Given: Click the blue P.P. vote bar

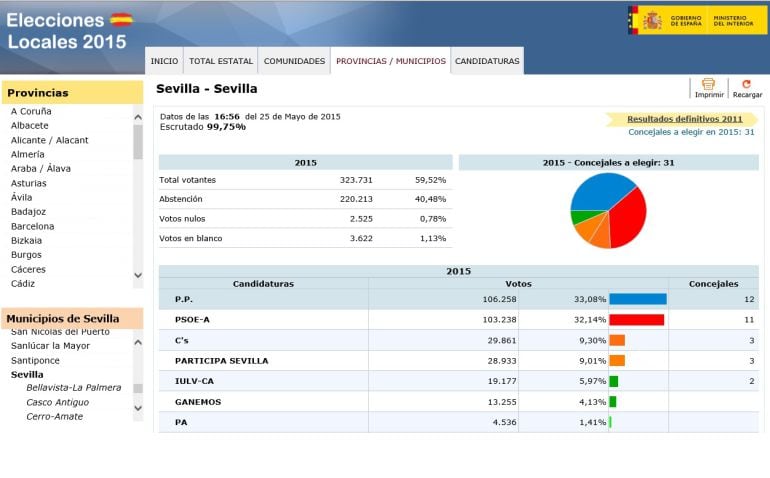Looking at the screenshot, I should coord(637,299).
